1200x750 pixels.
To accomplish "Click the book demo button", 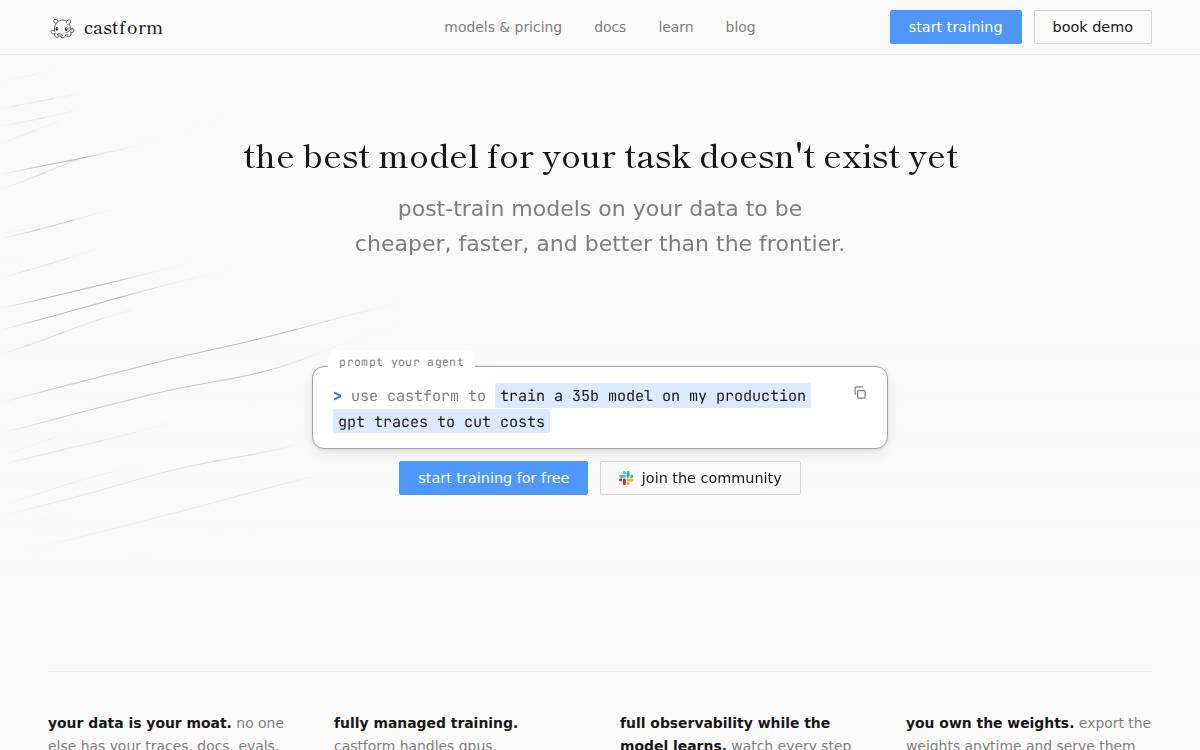I will [x=1093, y=27].
